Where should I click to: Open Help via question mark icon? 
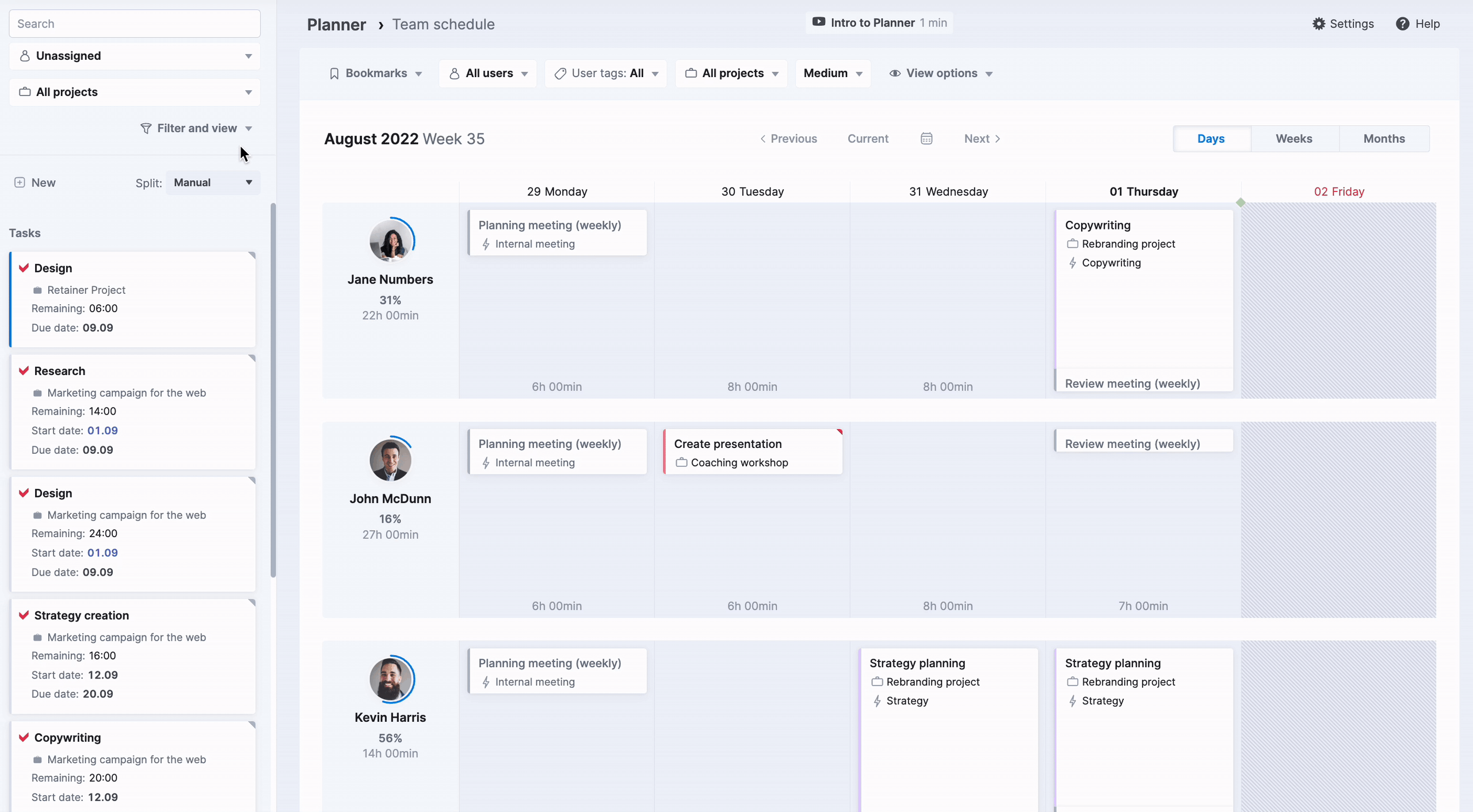[x=1402, y=24]
